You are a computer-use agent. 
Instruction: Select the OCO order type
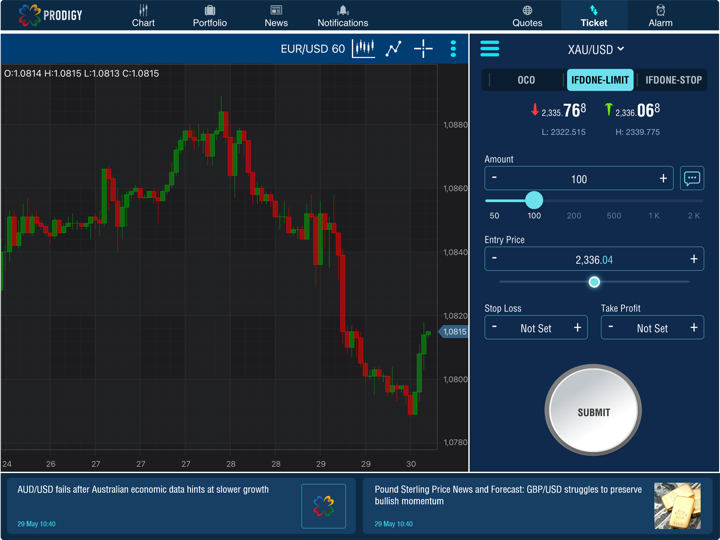point(526,80)
